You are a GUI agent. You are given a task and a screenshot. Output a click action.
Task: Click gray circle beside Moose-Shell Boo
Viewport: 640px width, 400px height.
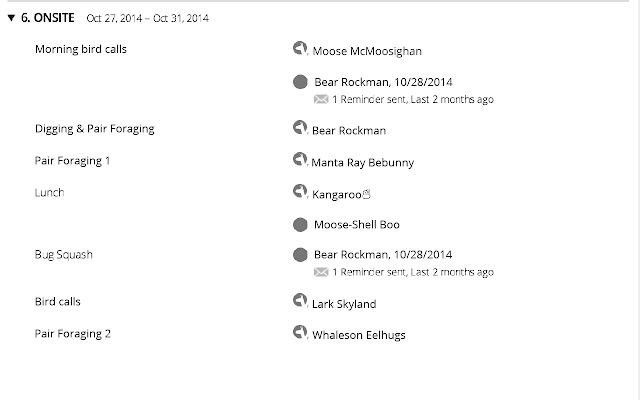(x=300, y=224)
